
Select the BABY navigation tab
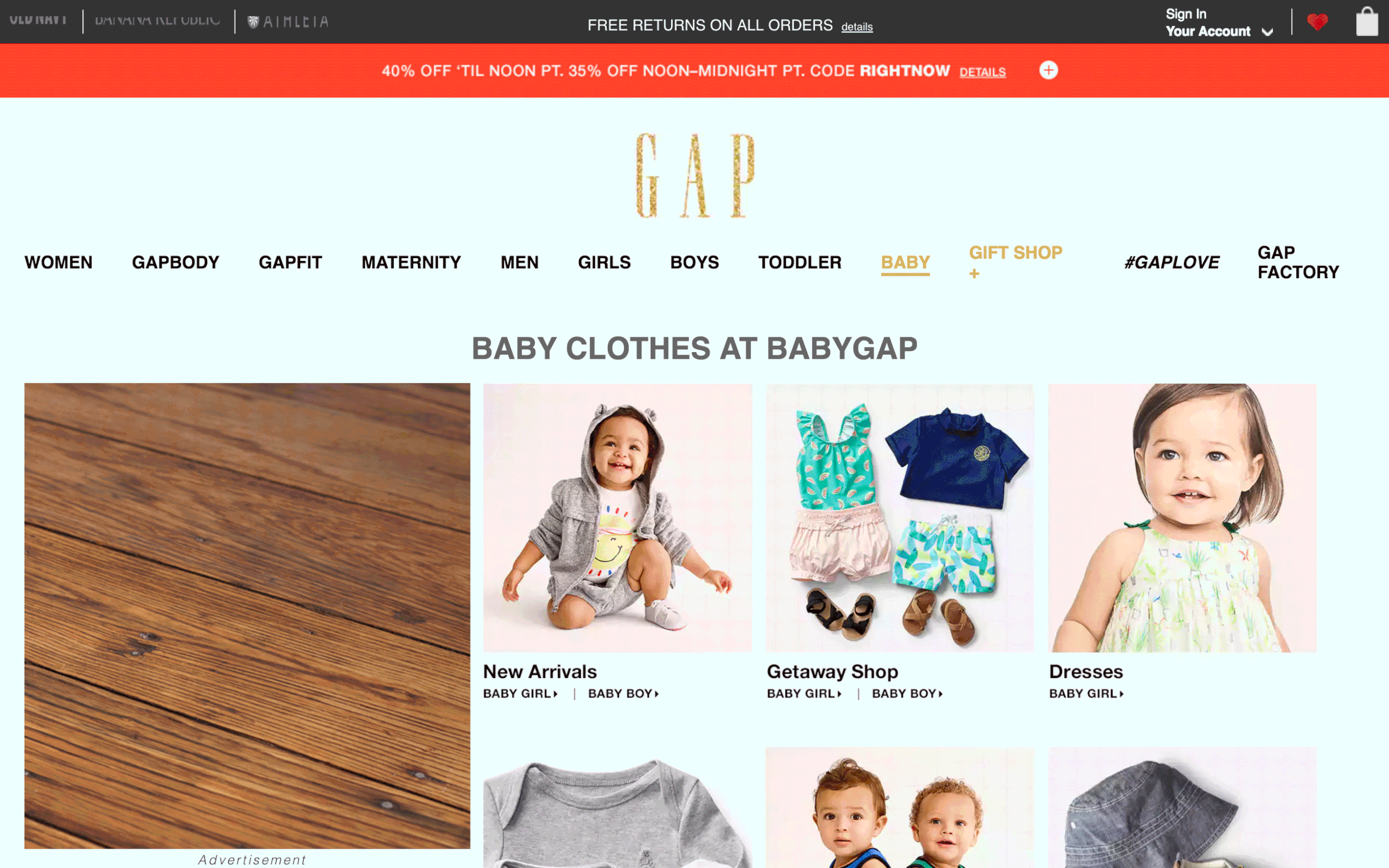pyautogui.click(x=905, y=262)
